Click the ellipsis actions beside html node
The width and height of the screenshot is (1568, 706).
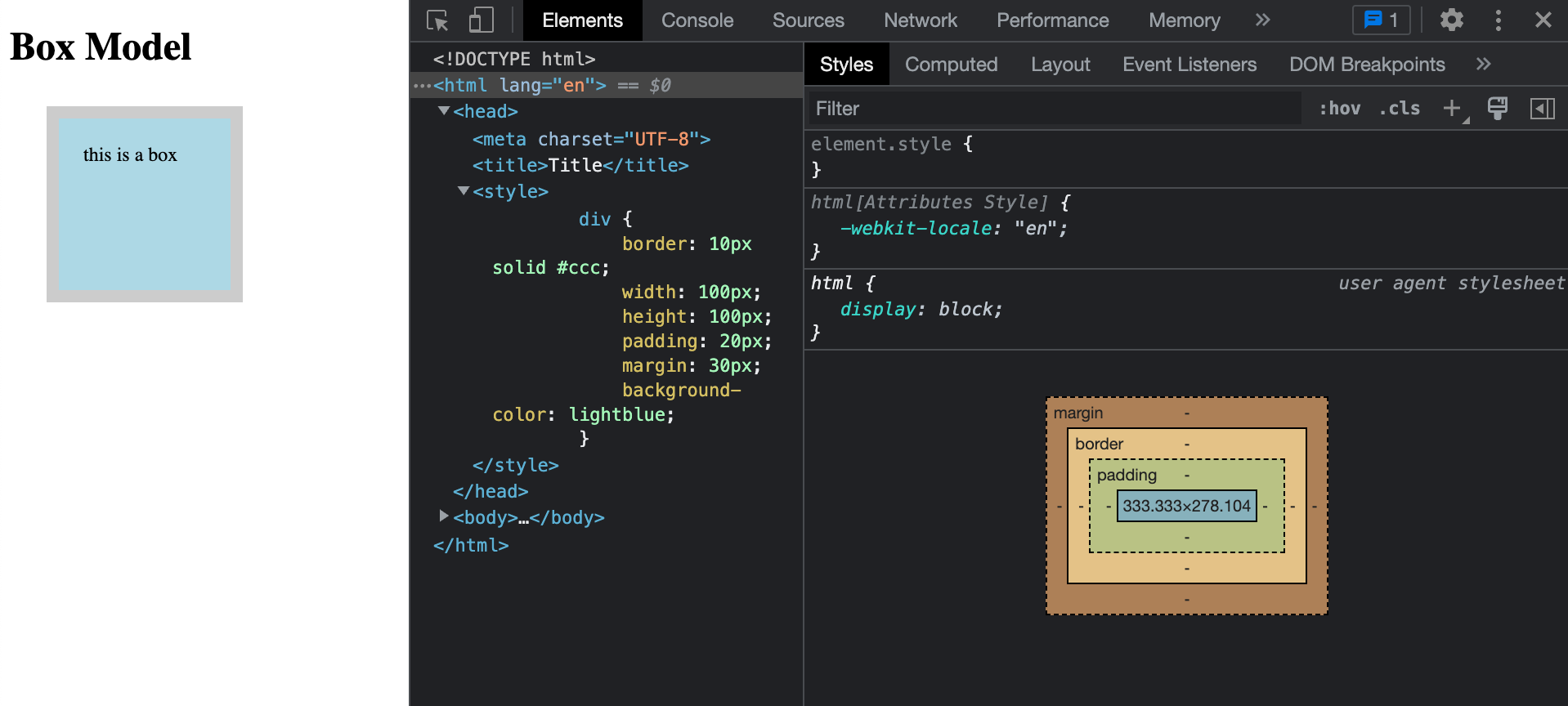tap(422, 85)
